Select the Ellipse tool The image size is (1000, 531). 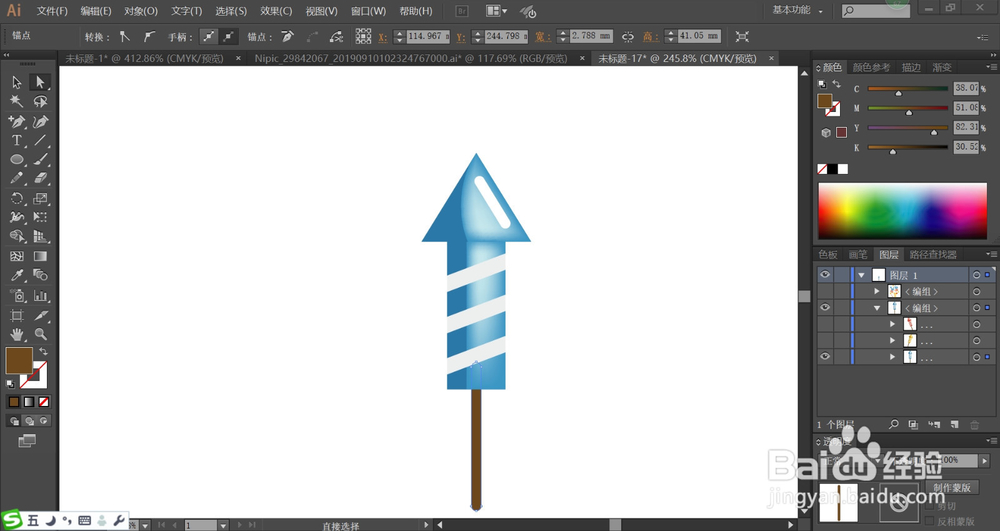[17, 159]
